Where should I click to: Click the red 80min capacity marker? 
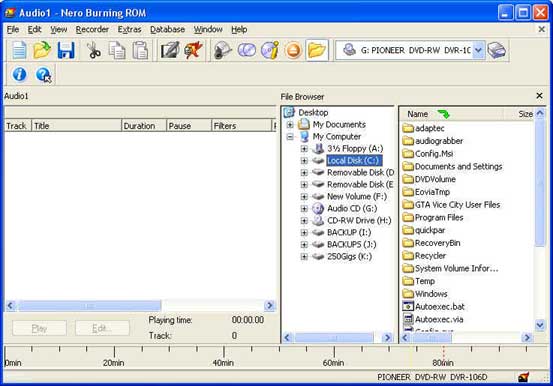(x=443, y=356)
